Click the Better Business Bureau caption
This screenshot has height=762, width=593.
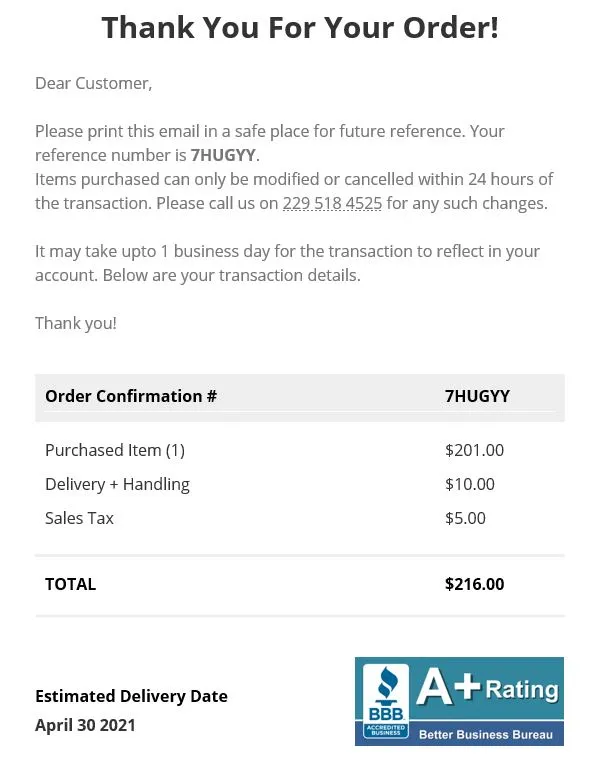click(x=486, y=734)
